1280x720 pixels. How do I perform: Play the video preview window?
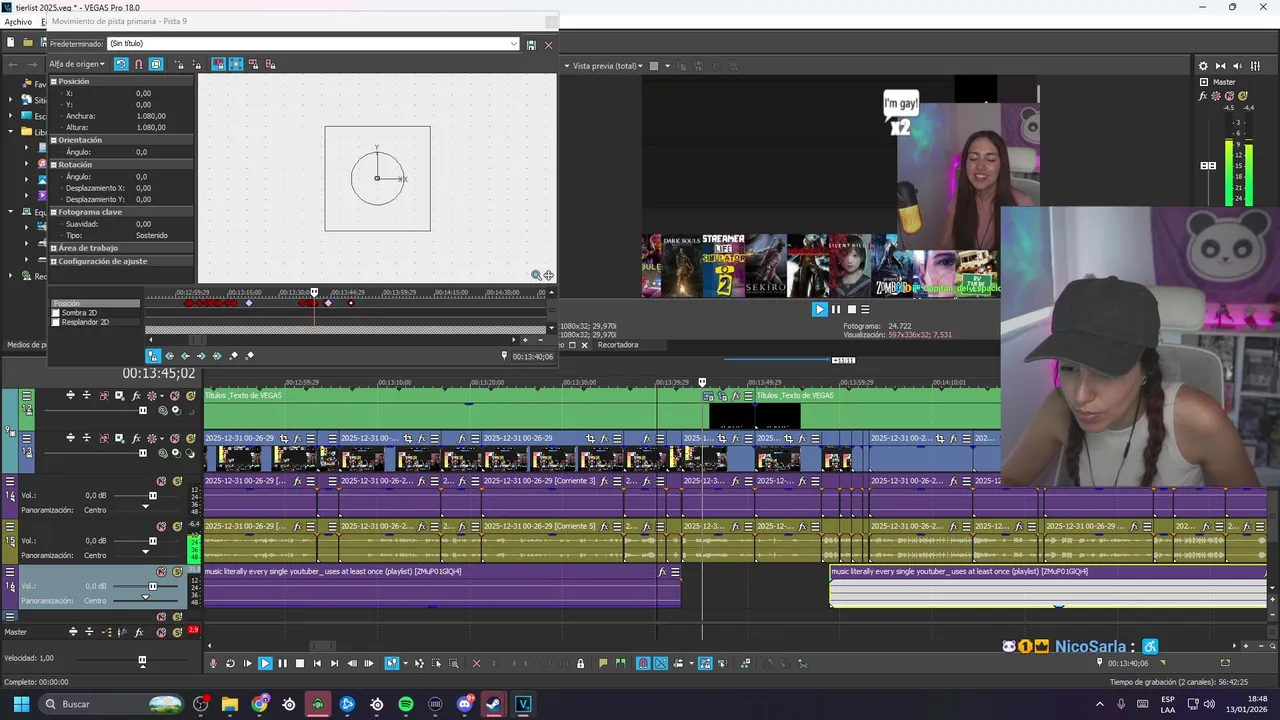pyautogui.click(x=819, y=309)
